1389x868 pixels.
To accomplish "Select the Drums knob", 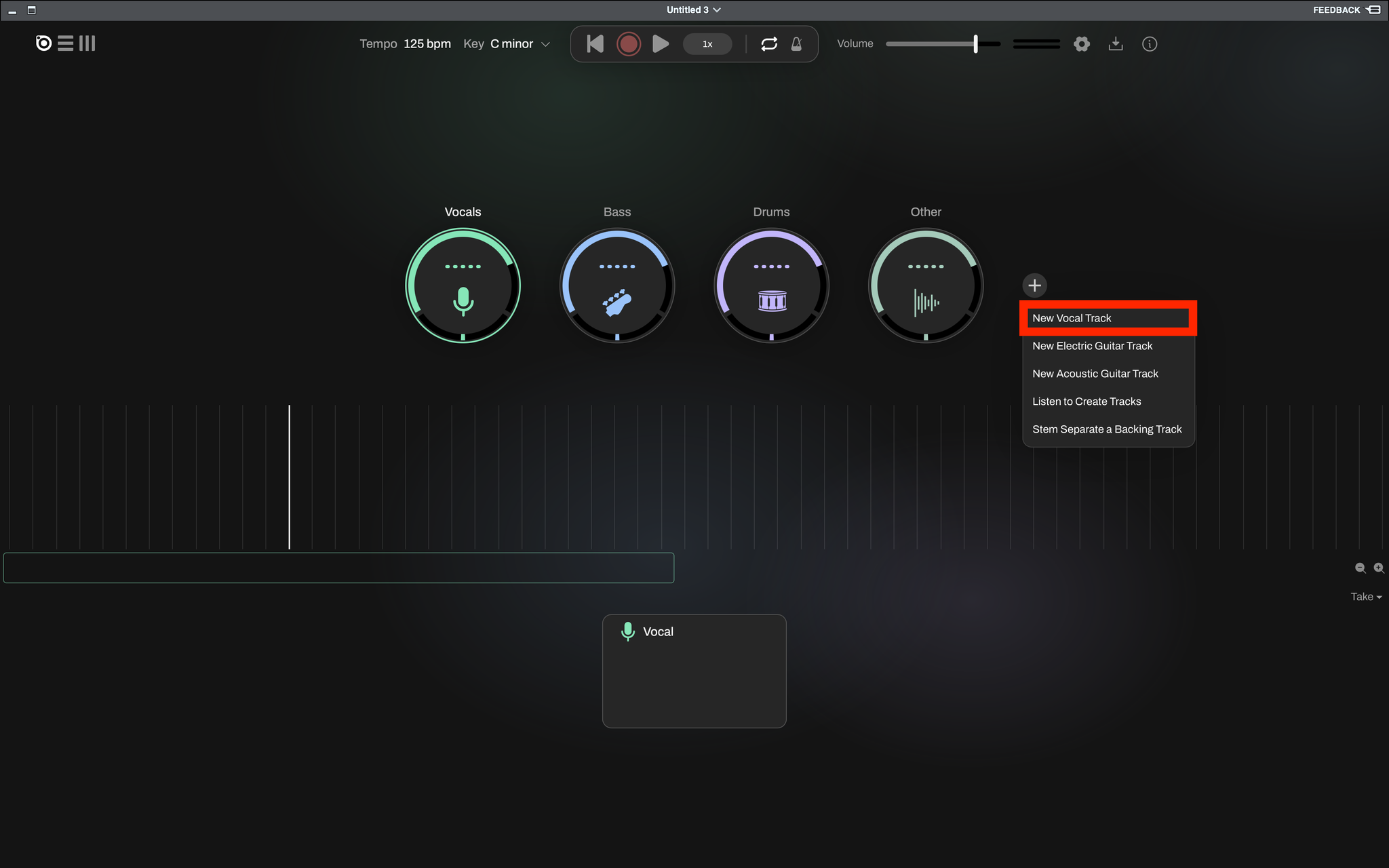I will 772,285.
